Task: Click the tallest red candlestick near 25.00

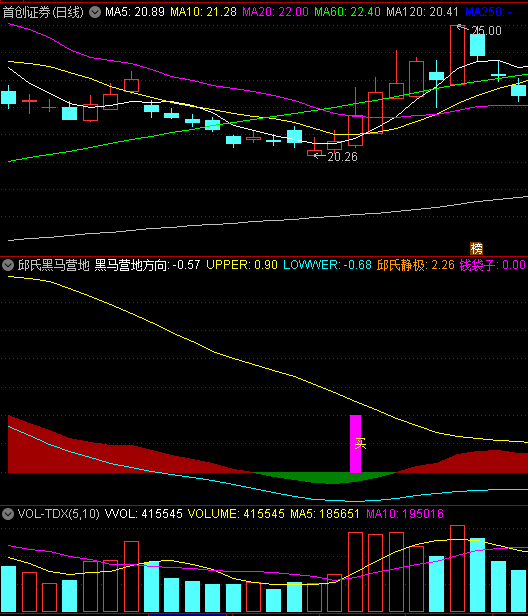Action: click(457, 55)
